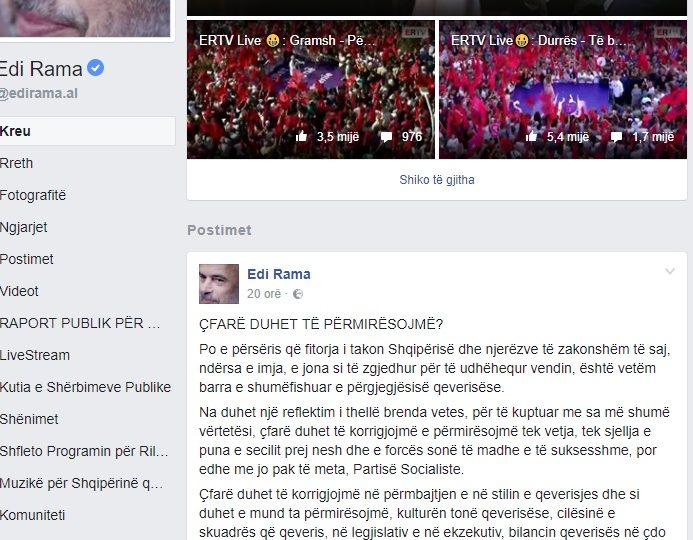Viewport: 693px width, 540px height.
Task: Open the ERTV Live Gramsh video thumbnail
Action: pos(311,89)
